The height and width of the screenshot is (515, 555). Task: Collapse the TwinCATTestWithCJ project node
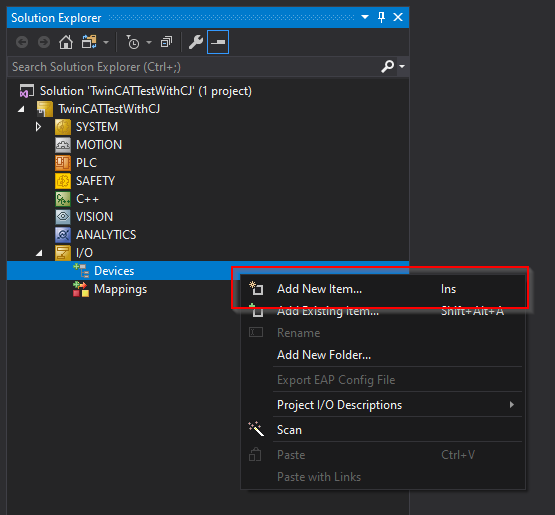(21, 109)
